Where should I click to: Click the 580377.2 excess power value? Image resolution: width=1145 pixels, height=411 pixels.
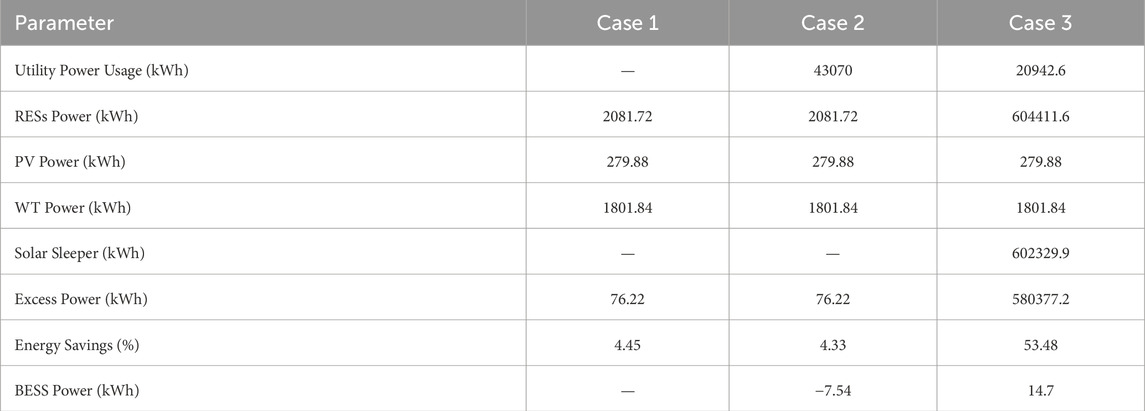point(1041,299)
